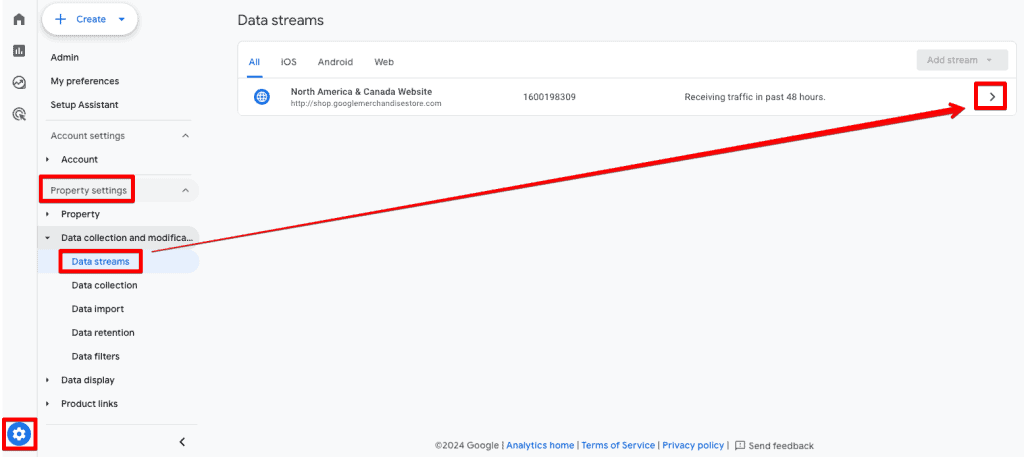Select the All tab

pyautogui.click(x=254, y=62)
